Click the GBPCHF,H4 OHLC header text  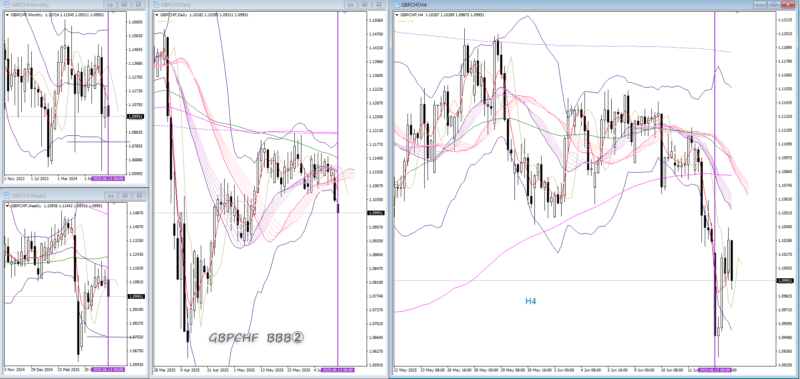(x=442, y=15)
